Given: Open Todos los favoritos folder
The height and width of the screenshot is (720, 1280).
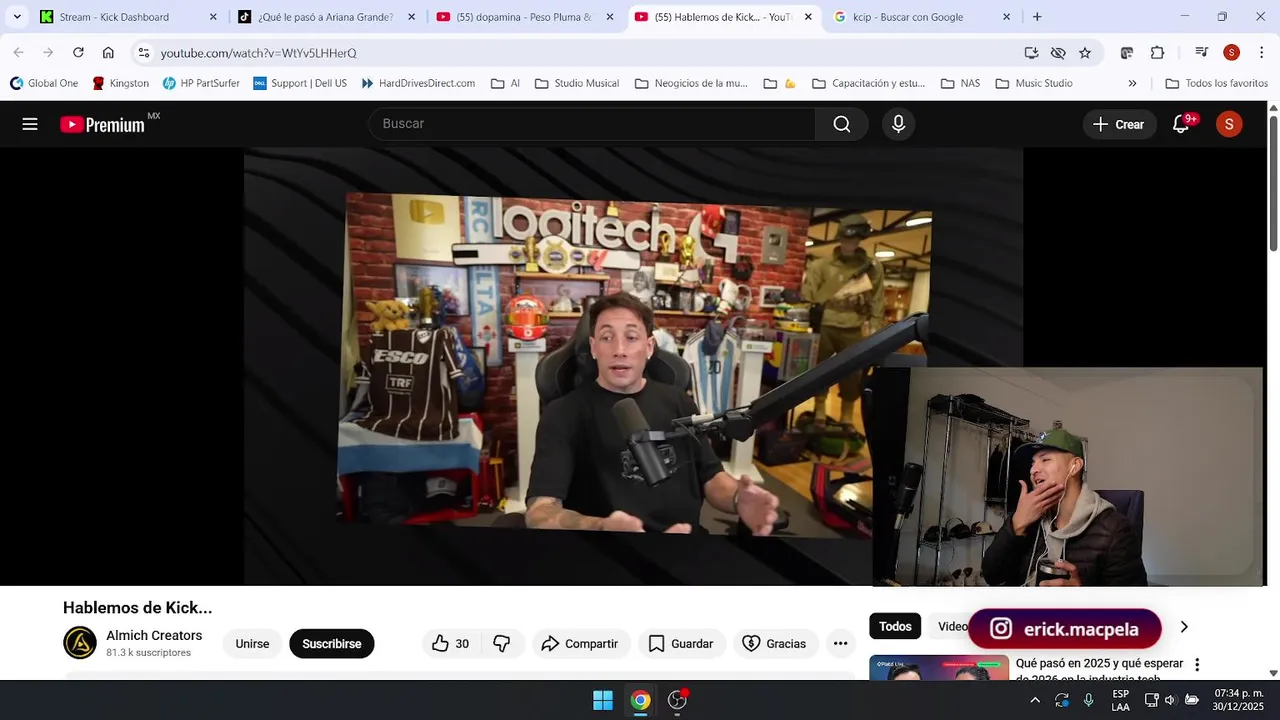Looking at the screenshot, I should (x=1216, y=83).
